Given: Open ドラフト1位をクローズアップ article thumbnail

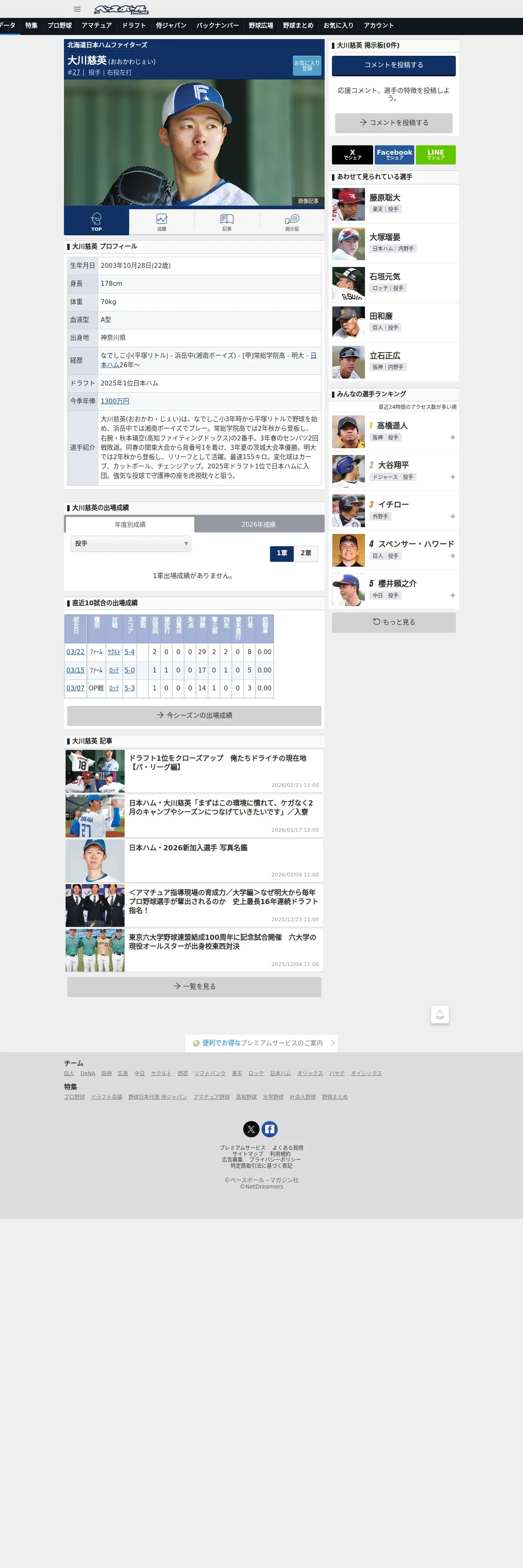Looking at the screenshot, I should (x=95, y=771).
